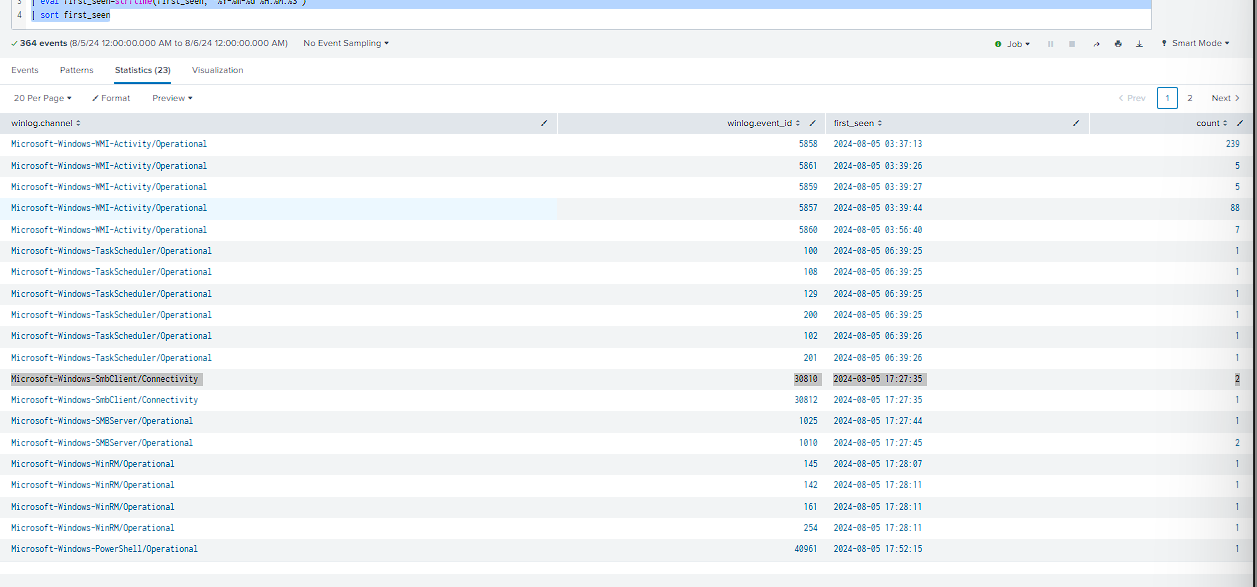Select results page 1
1257x587 pixels.
point(1167,98)
